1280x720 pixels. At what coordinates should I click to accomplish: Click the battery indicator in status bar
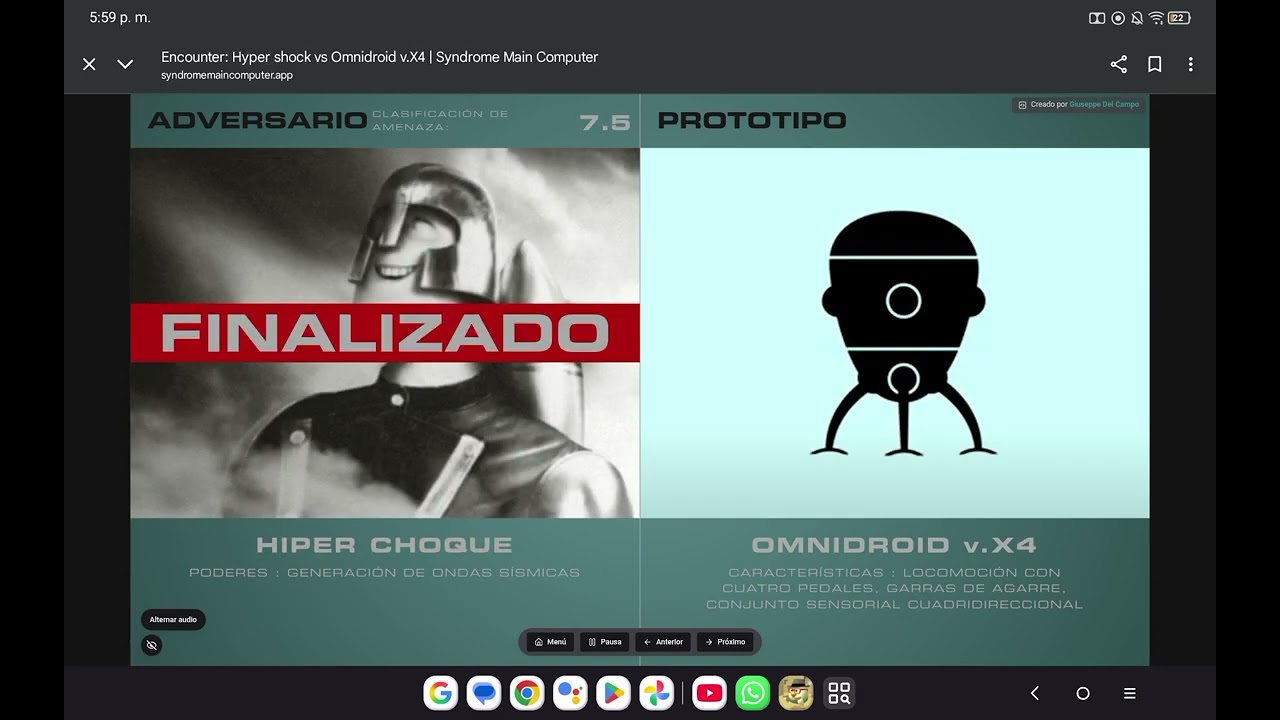[1180, 18]
